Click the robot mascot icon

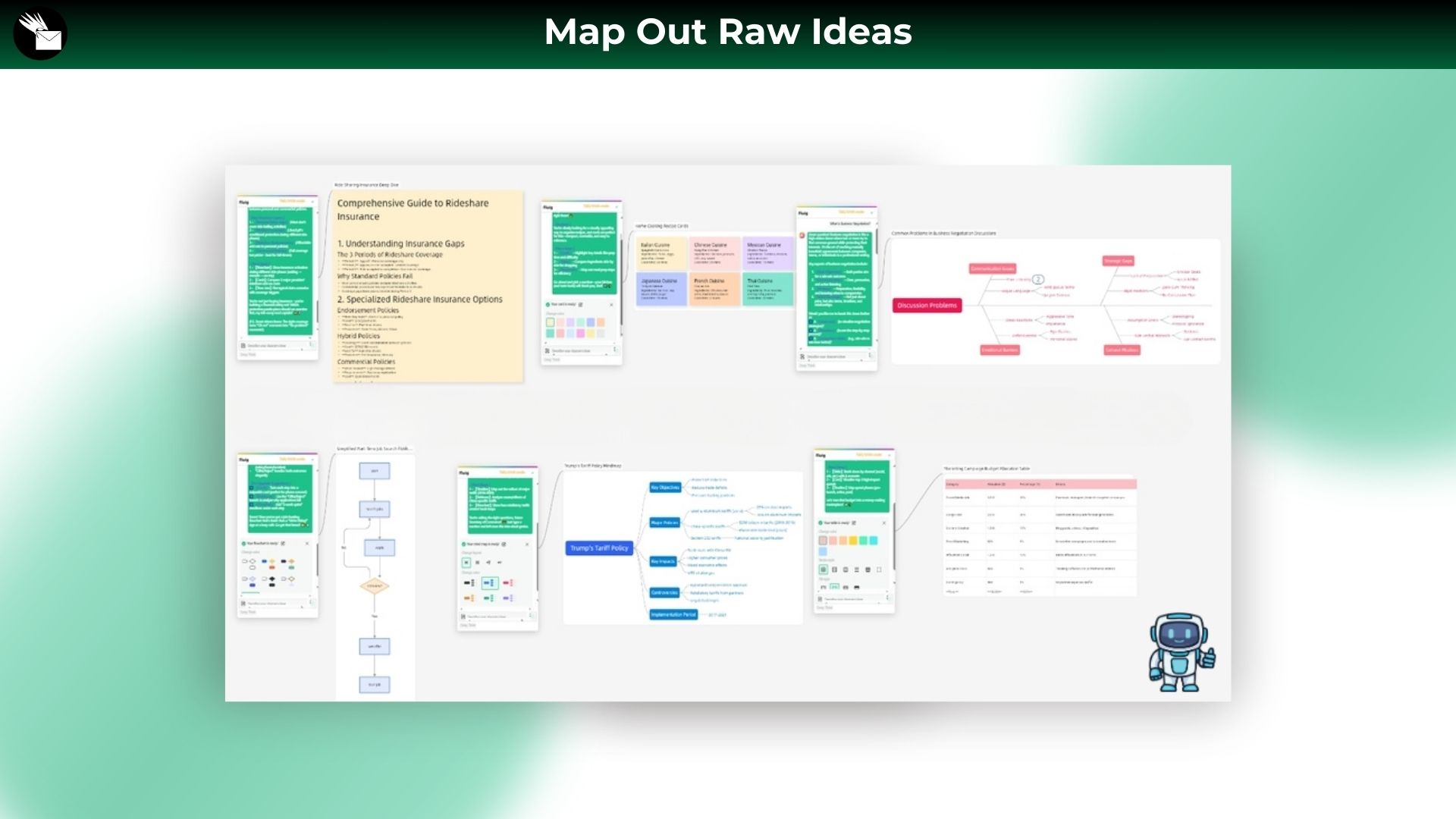[x=1180, y=652]
